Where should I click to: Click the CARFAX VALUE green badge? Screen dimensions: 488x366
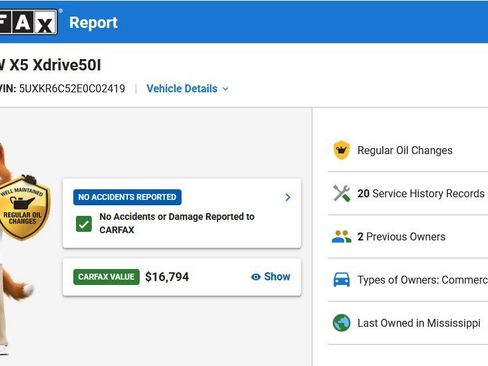106,277
